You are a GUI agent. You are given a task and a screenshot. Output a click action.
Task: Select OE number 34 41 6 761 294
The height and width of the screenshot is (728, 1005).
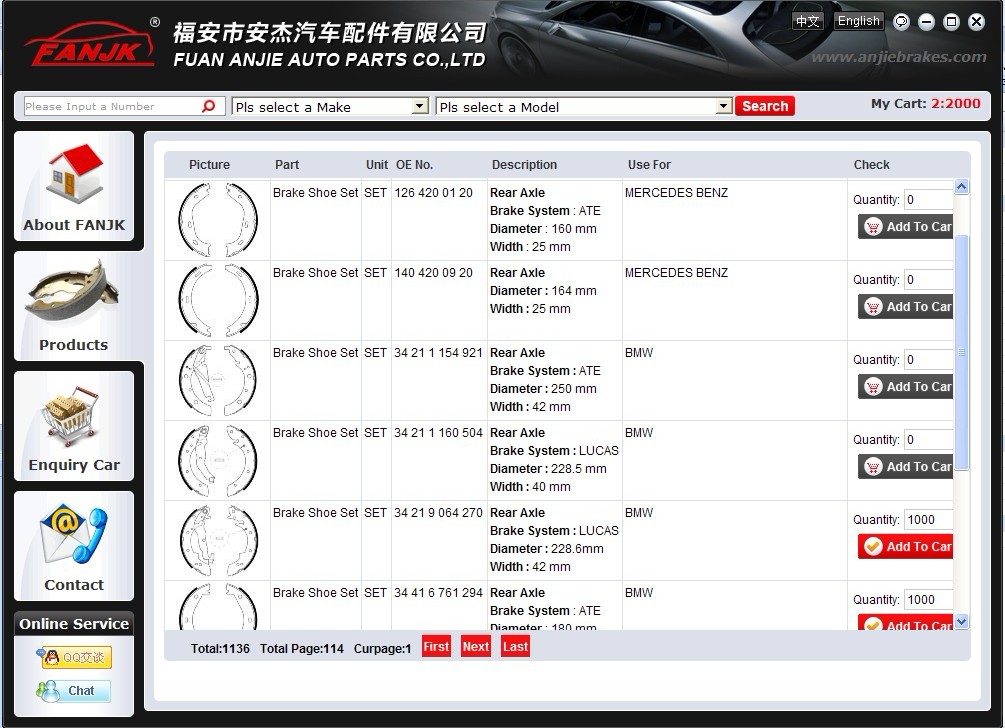(x=438, y=593)
